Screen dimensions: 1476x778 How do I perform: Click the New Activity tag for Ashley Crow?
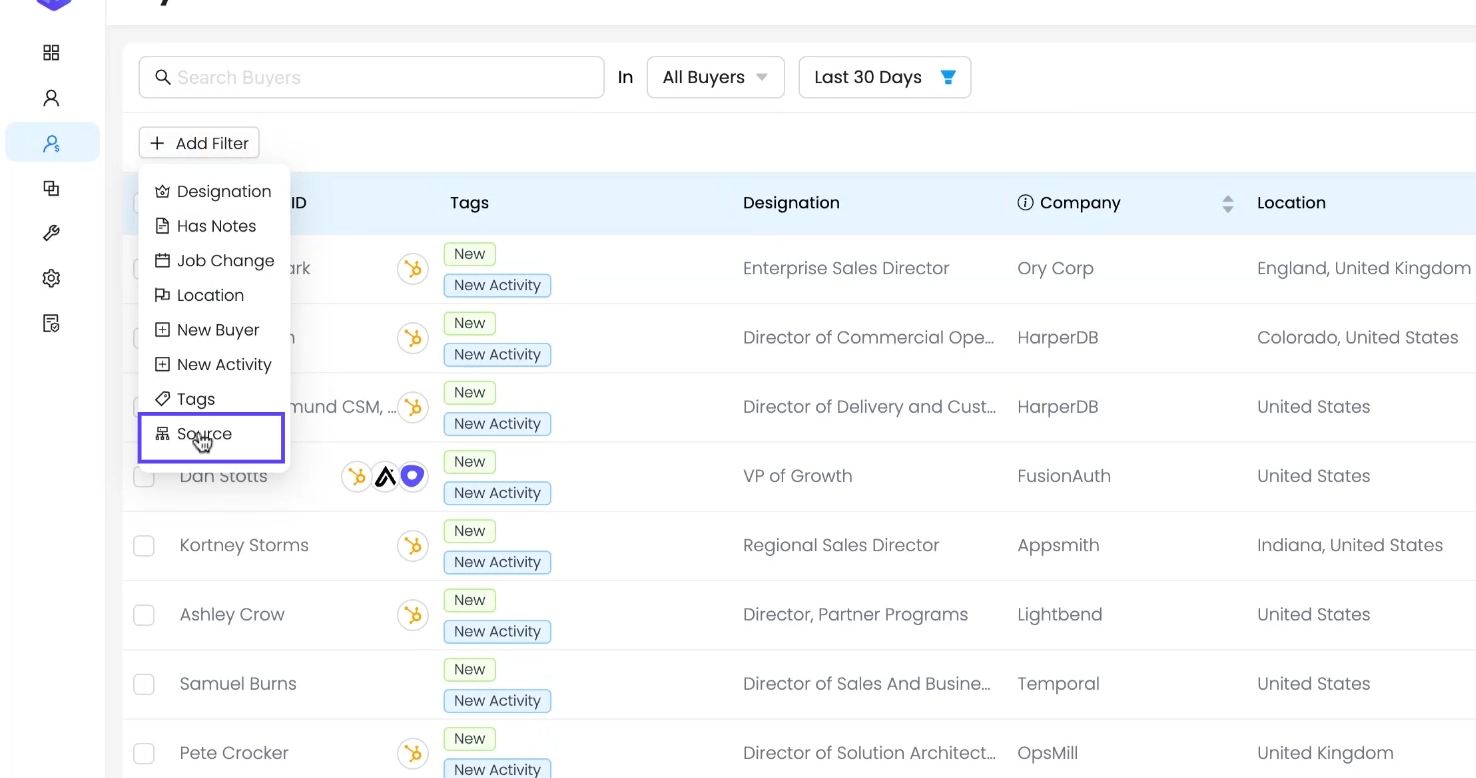497,631
